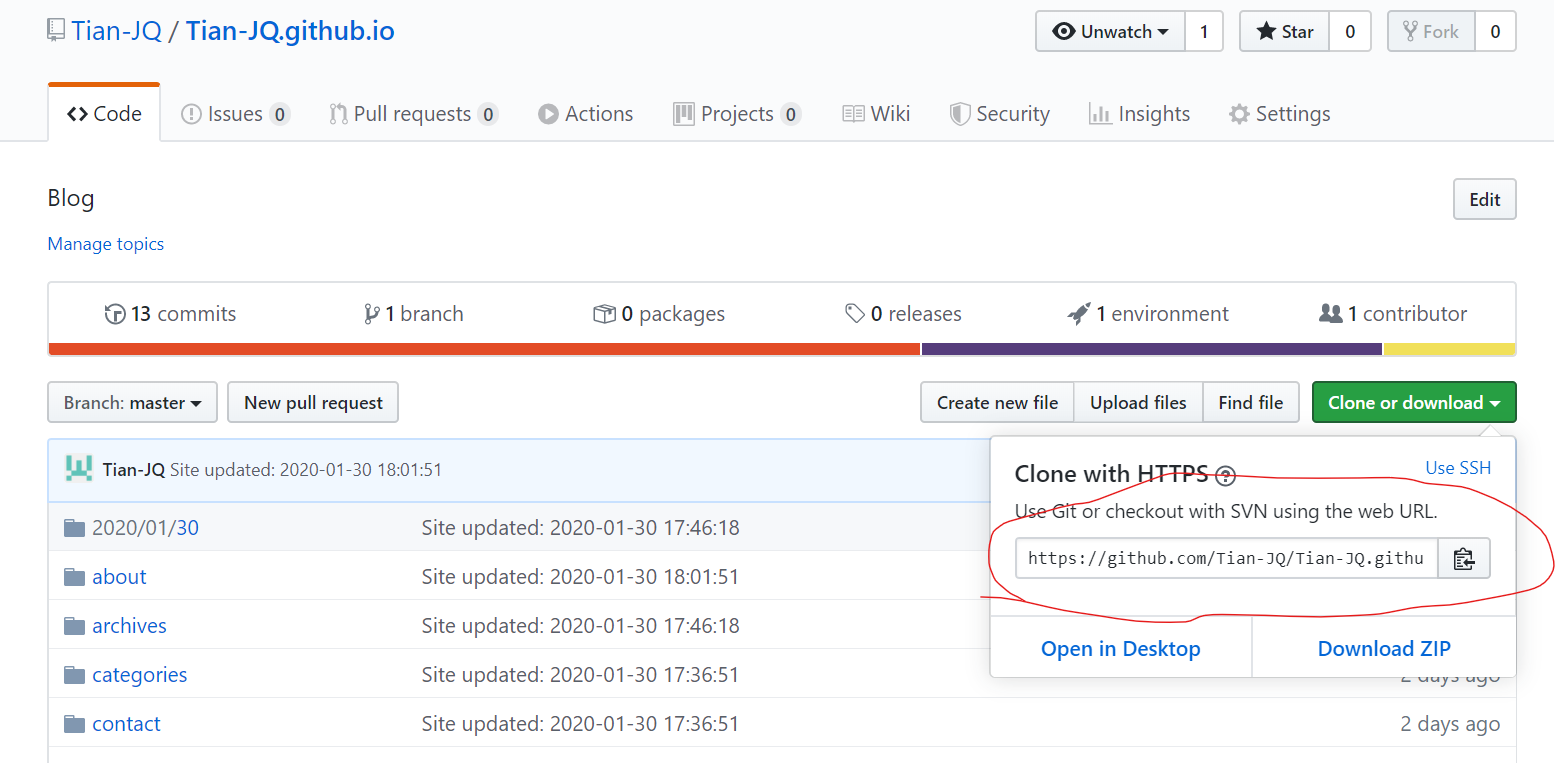Screen dimensions: 1556x763
Task: Open the Branch: master selector
Action: click(133, 403)
